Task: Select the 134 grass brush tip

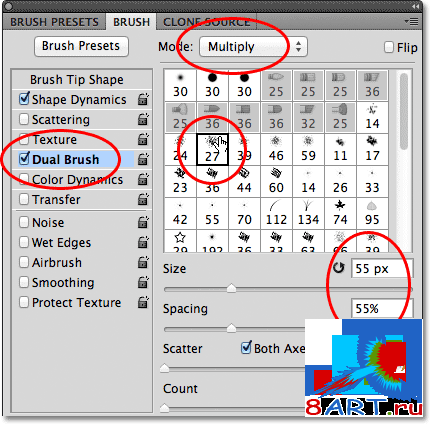Action: point(308,214)
